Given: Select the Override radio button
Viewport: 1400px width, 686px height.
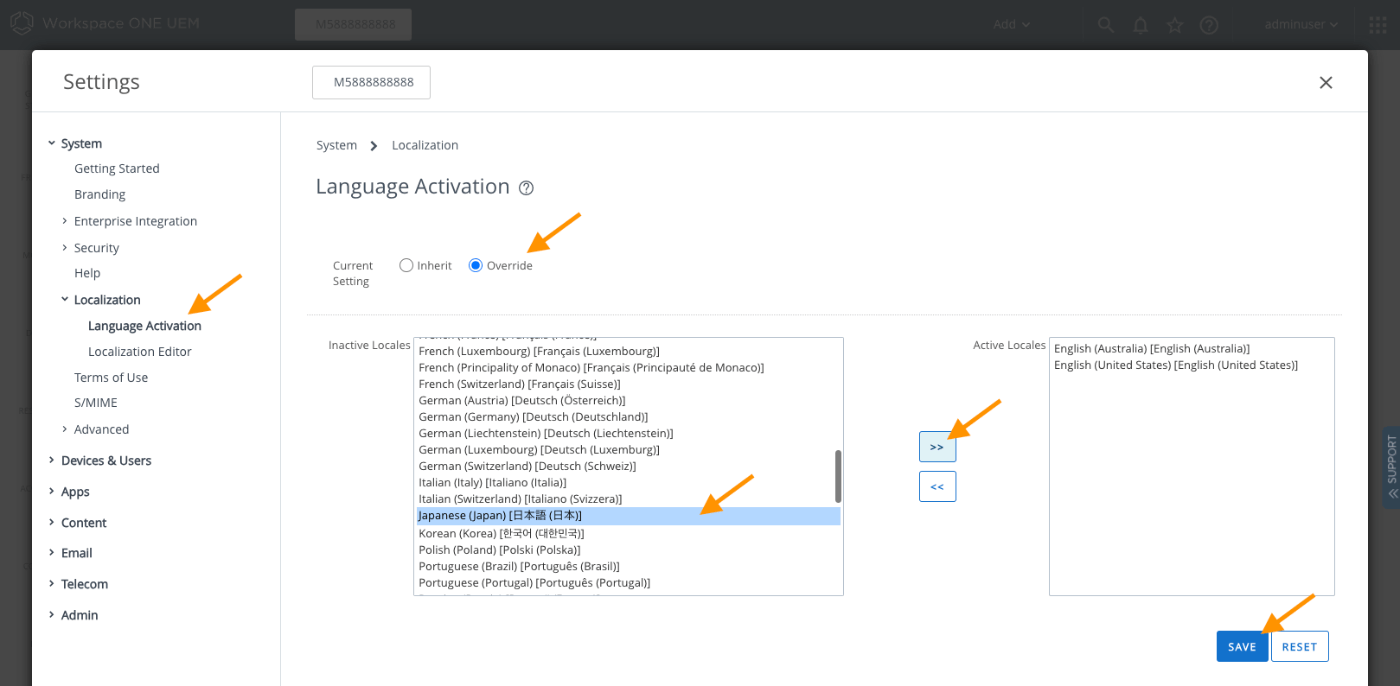Looking at the screenshot, I should click(476, 265).
